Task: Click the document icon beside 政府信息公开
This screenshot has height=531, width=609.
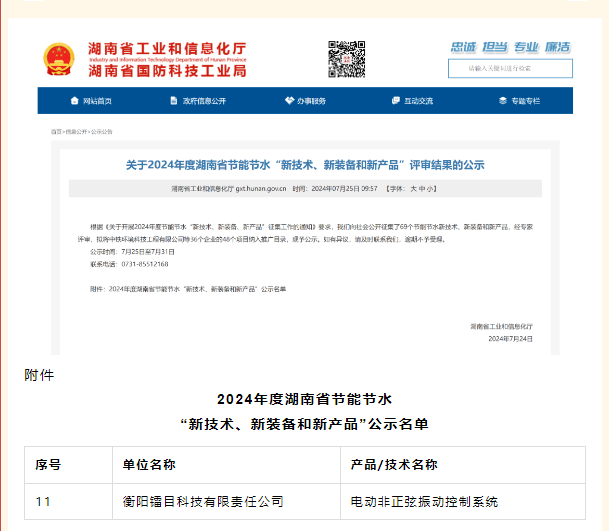Action: pyautogui.click(x=173, y=101)
